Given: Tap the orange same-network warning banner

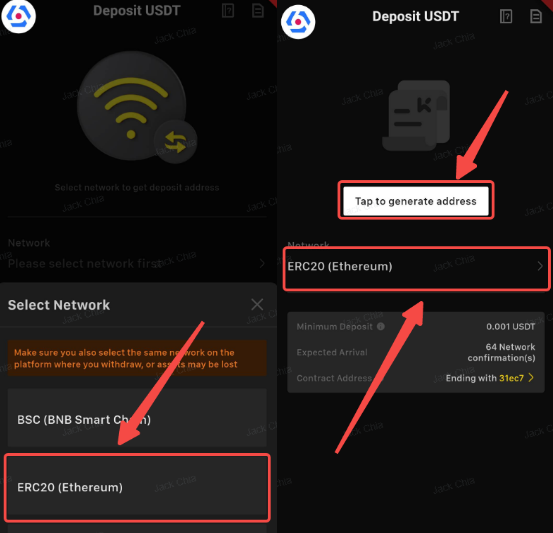Looking at the screenshot, I should (x=137, y=358).
